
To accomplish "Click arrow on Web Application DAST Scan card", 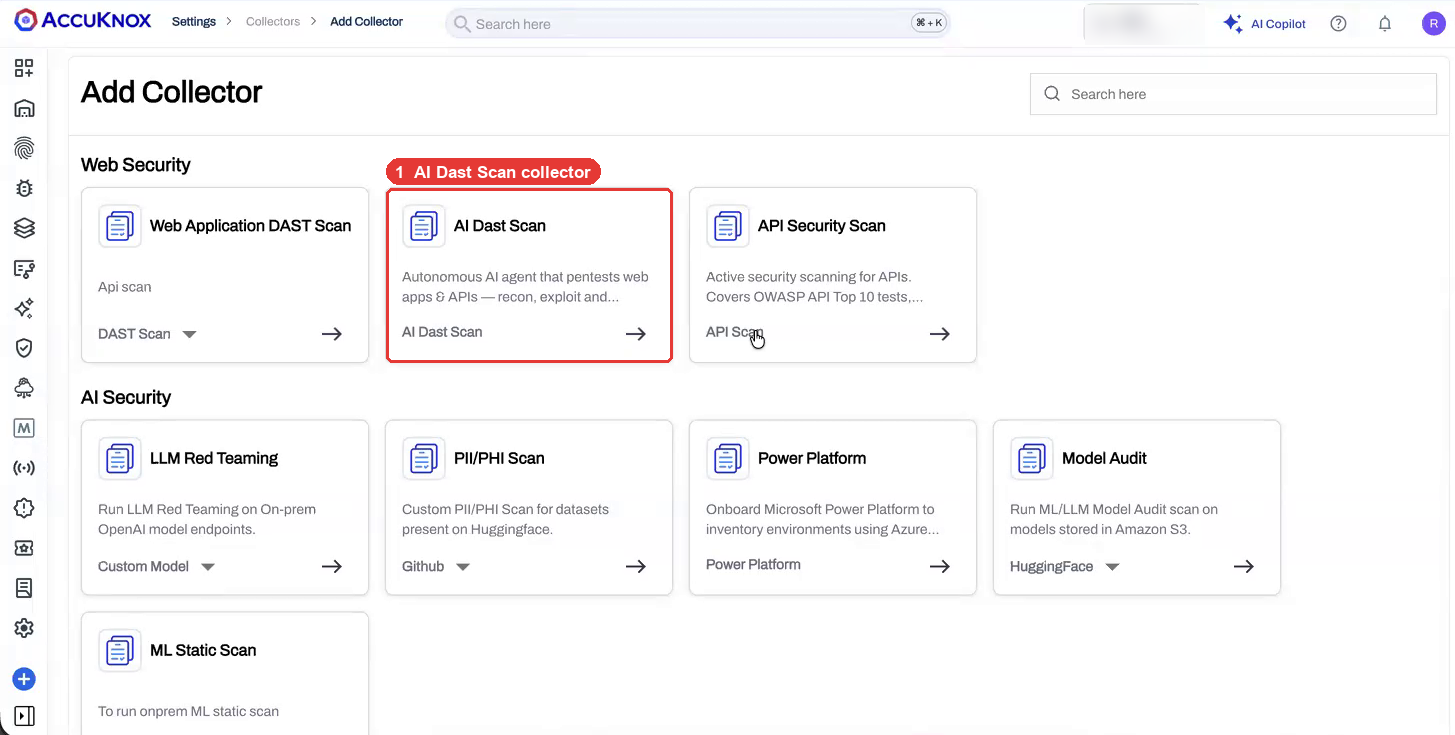I will (x=332, y=334).
